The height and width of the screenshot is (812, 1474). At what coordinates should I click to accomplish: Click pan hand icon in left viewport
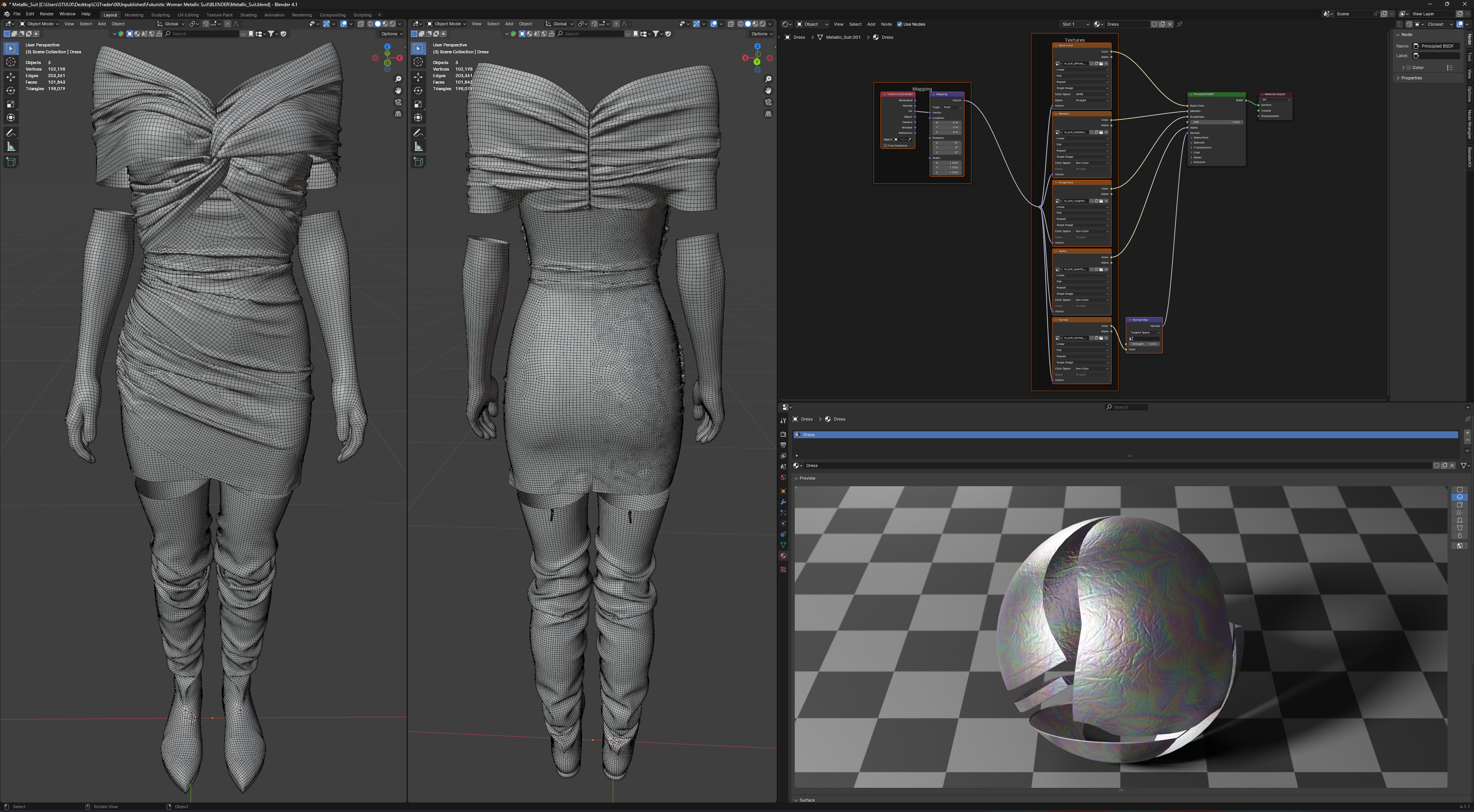(398, 90)
